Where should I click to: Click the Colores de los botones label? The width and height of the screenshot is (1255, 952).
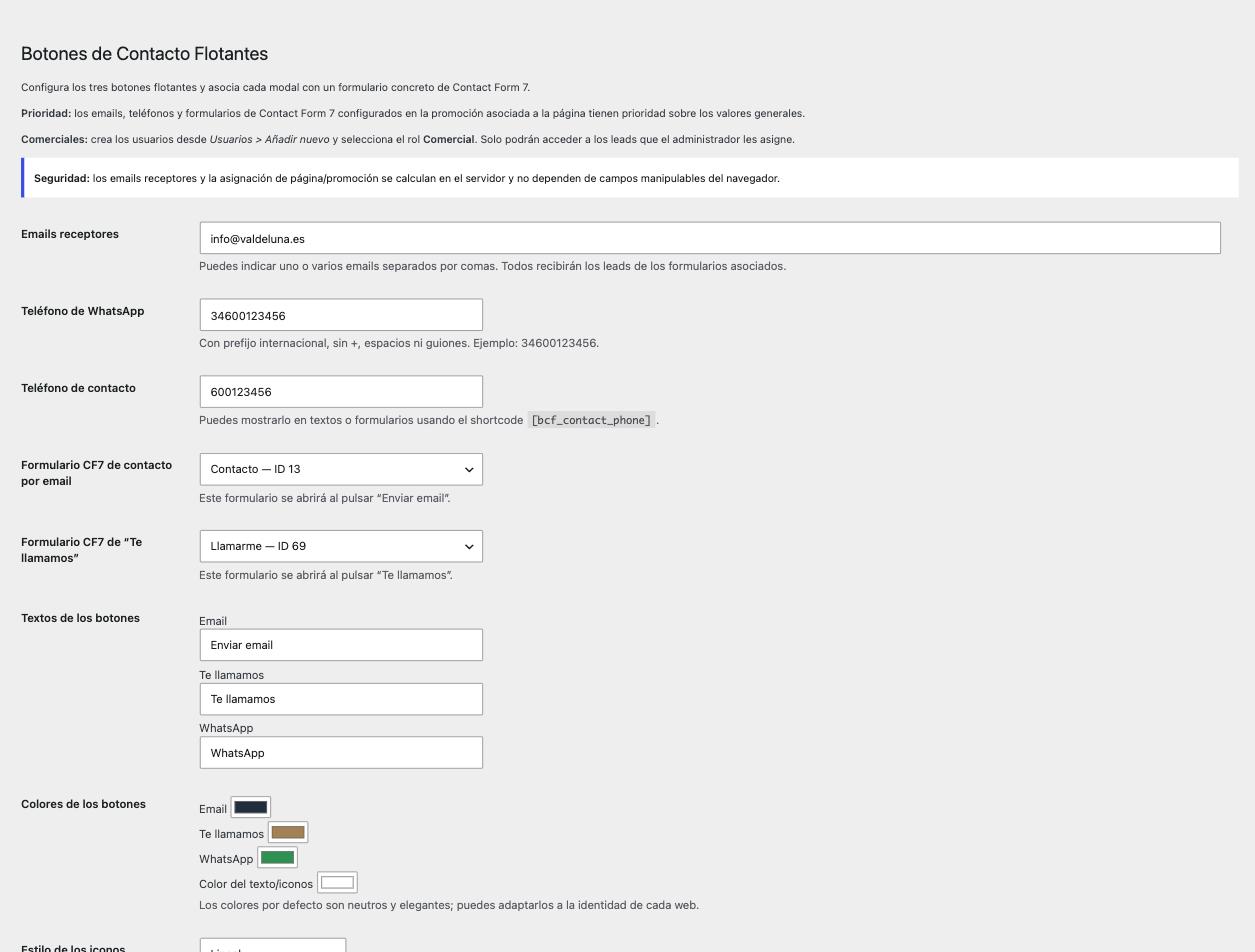point(83,804)
